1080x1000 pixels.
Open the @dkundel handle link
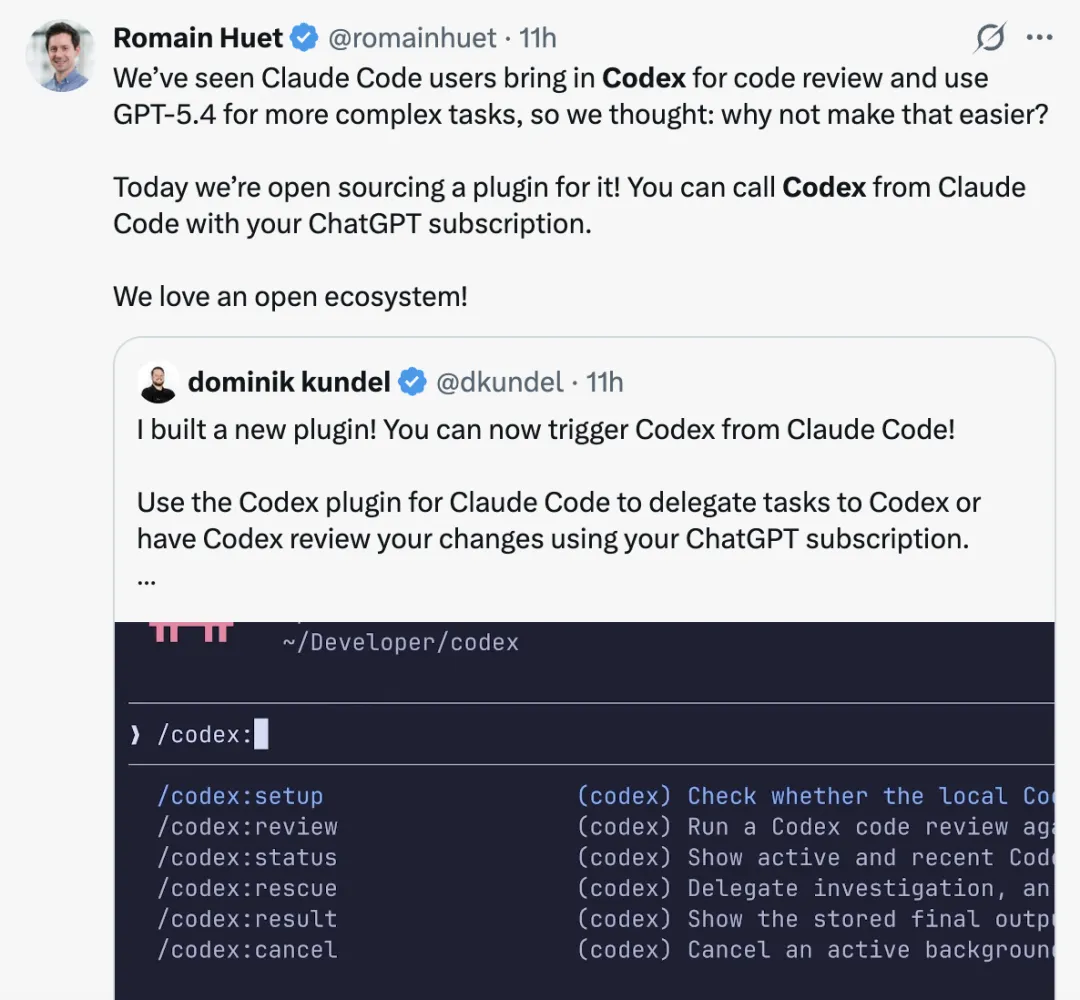[x=500, y=382]
